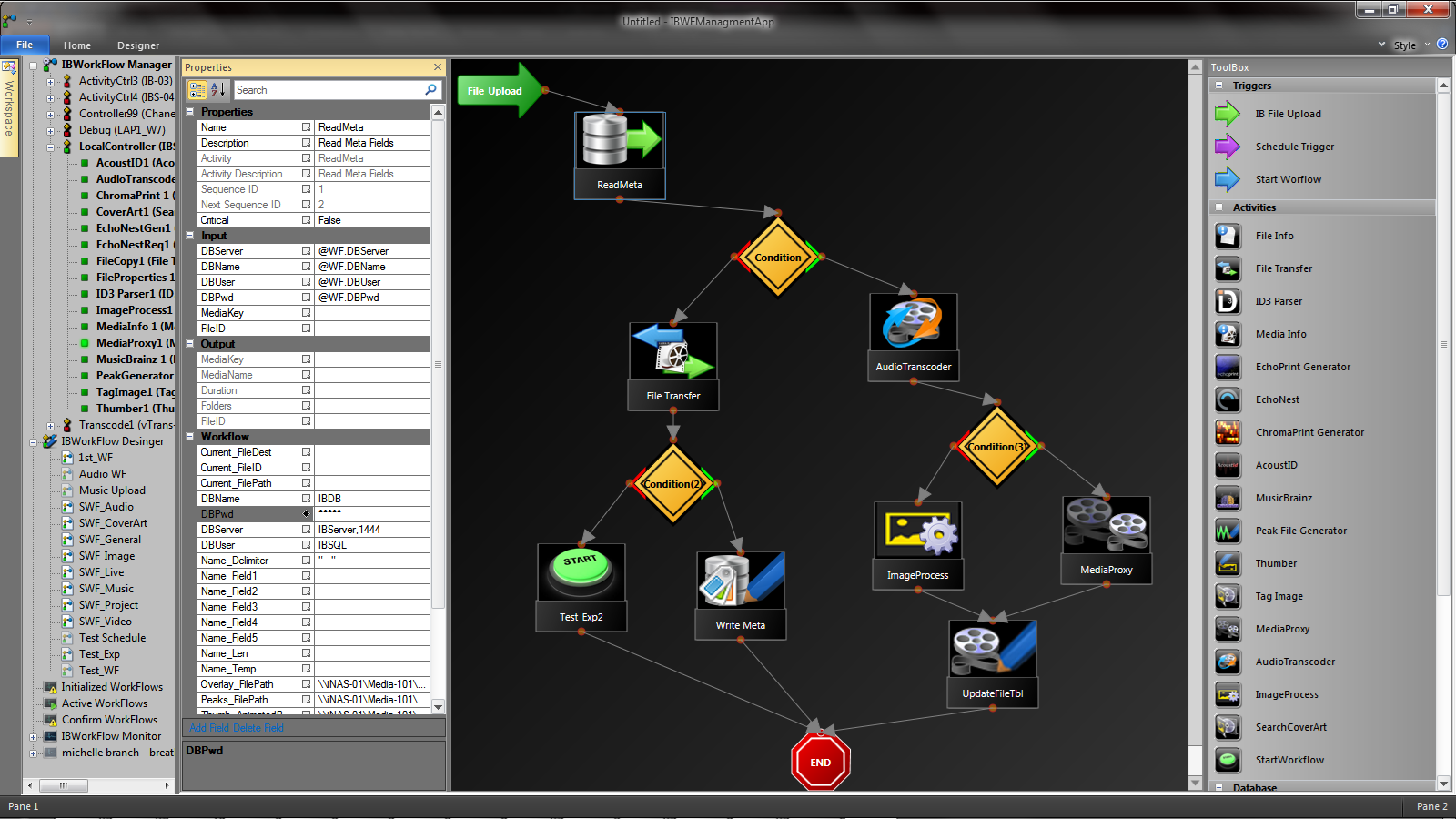
Task: Open the Home ribbon tab
Action: [77, 45]
